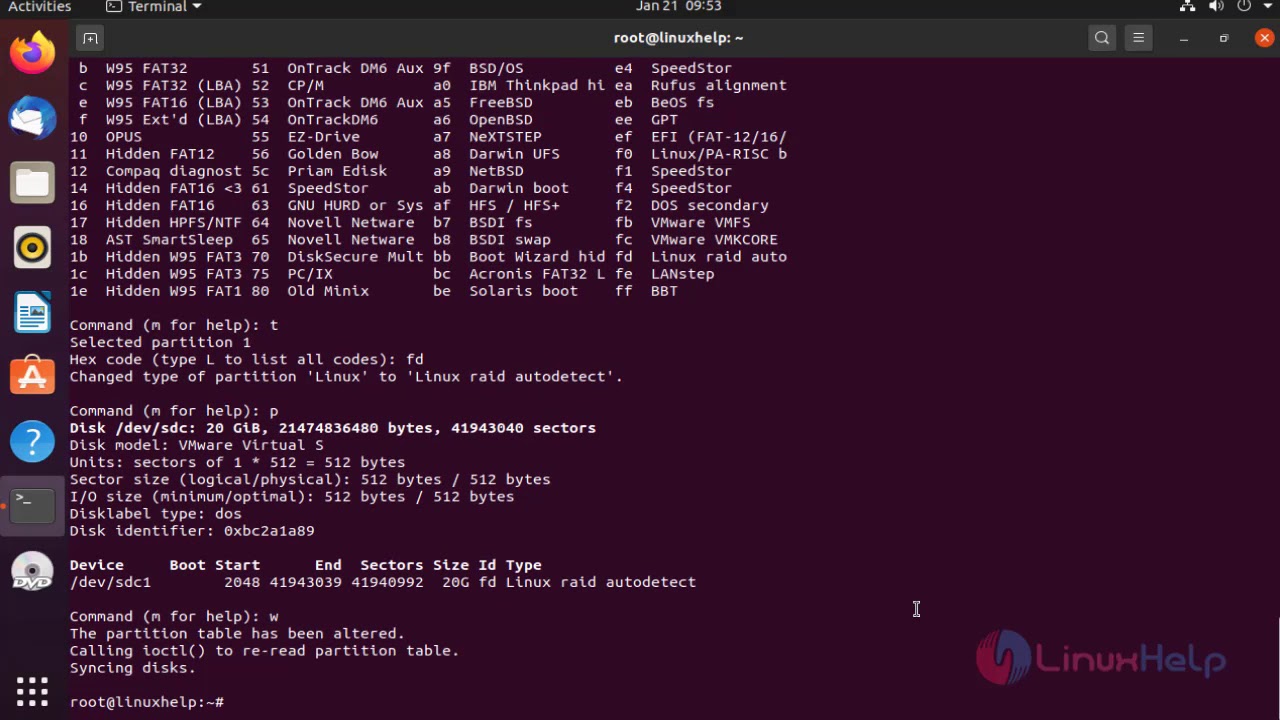Open the volume indicator in top bar
This screenshot has height=720, width=1280.
pos(1216,7)
